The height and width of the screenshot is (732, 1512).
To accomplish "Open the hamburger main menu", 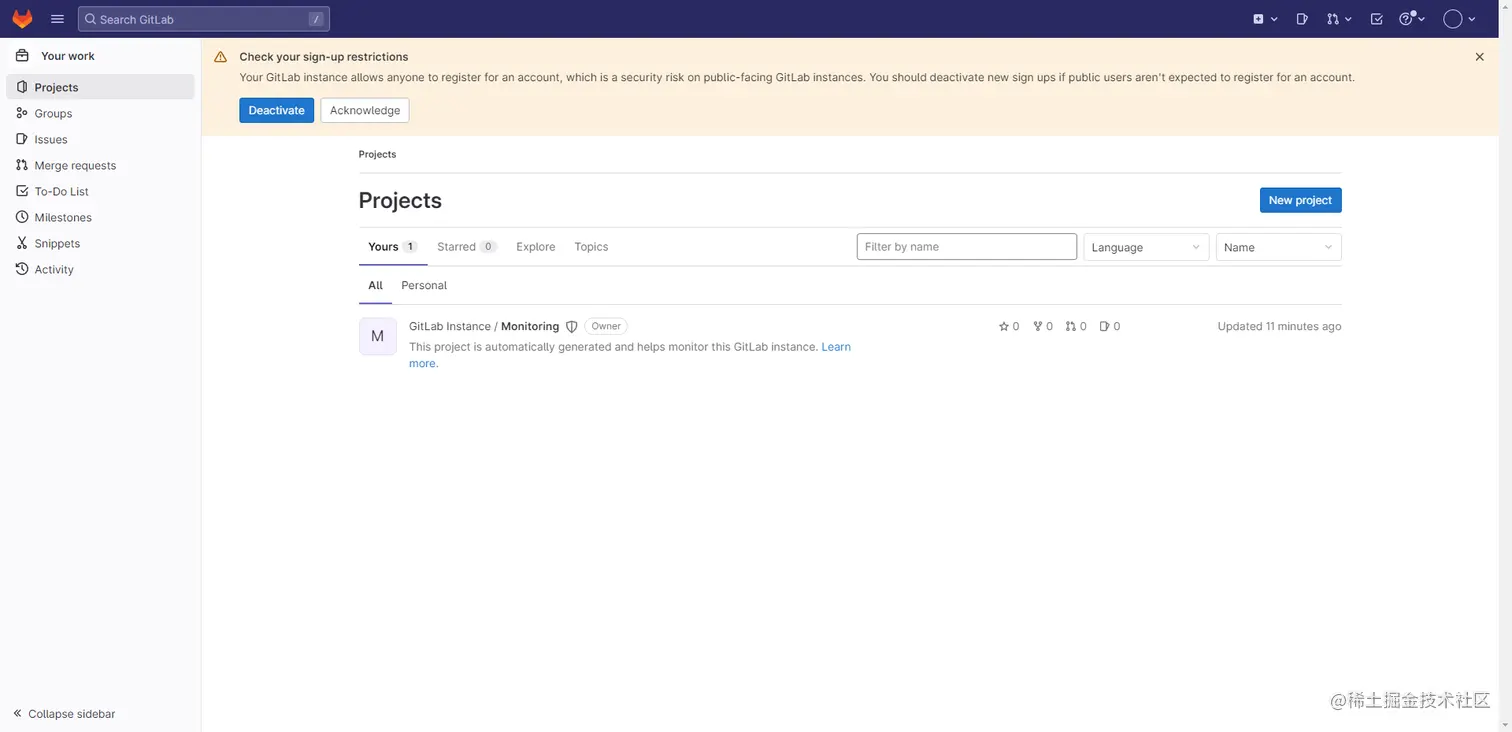I will pyautogui.click(x=57, y=19).
